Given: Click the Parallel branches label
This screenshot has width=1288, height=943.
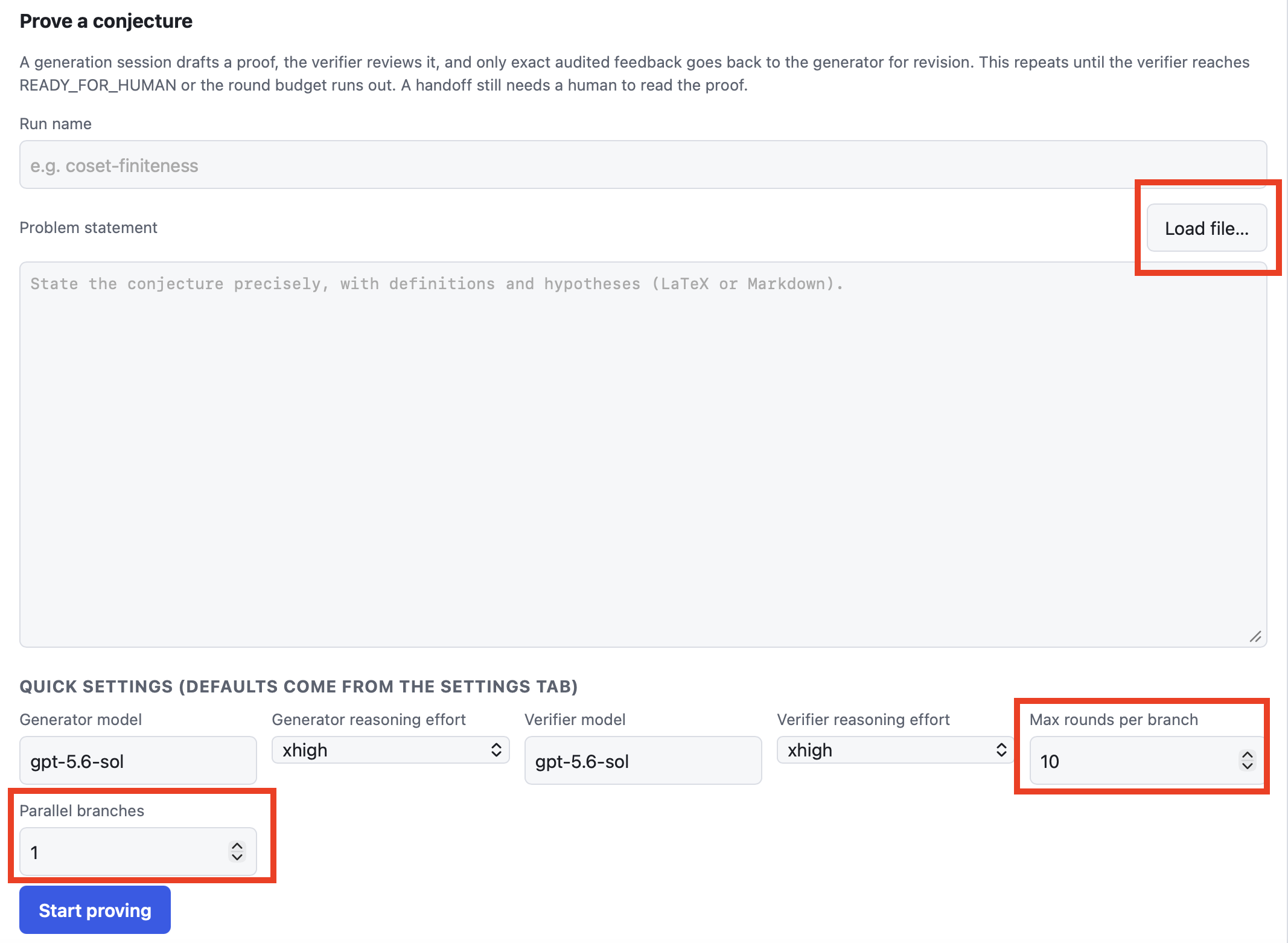Looking at the screenshot, I should (82, 811).
